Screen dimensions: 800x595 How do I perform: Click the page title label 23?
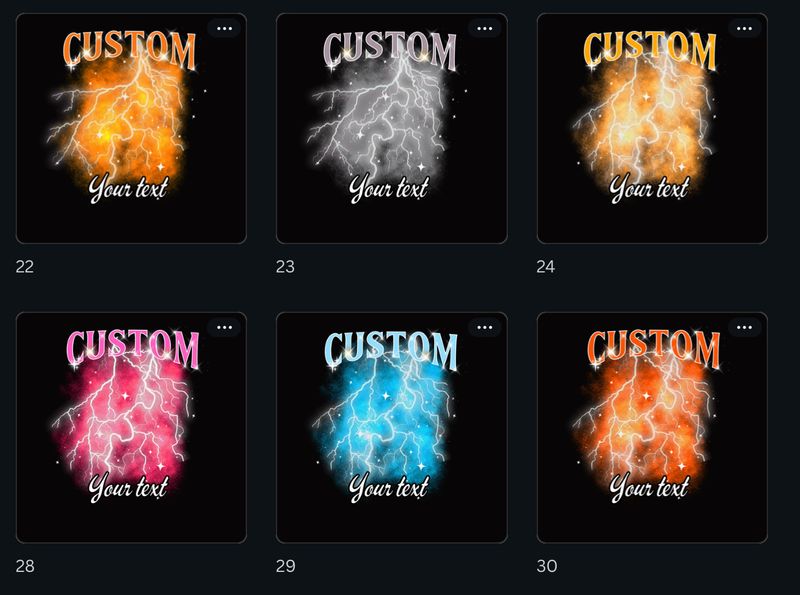pos(285,266)
